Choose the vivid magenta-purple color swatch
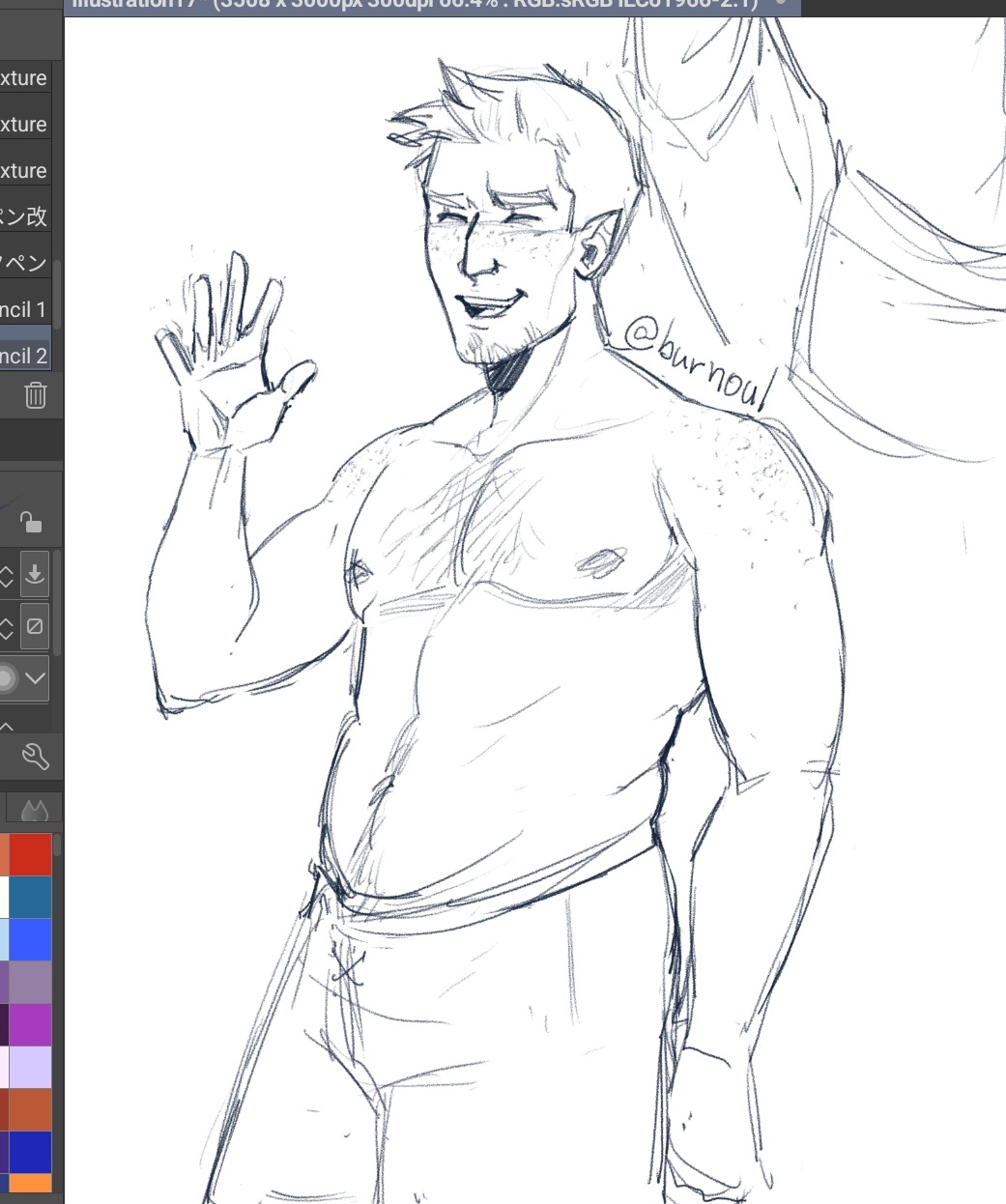Viewport: 1006px width, 1204px height. 30,1024
